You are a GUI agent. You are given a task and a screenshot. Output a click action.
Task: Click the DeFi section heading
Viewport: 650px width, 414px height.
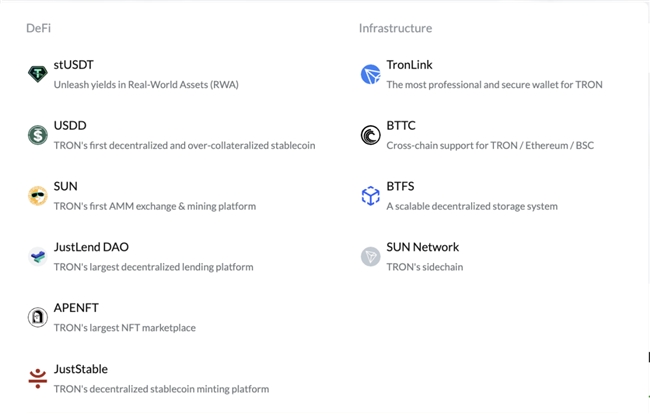click(x=39, y=28)
